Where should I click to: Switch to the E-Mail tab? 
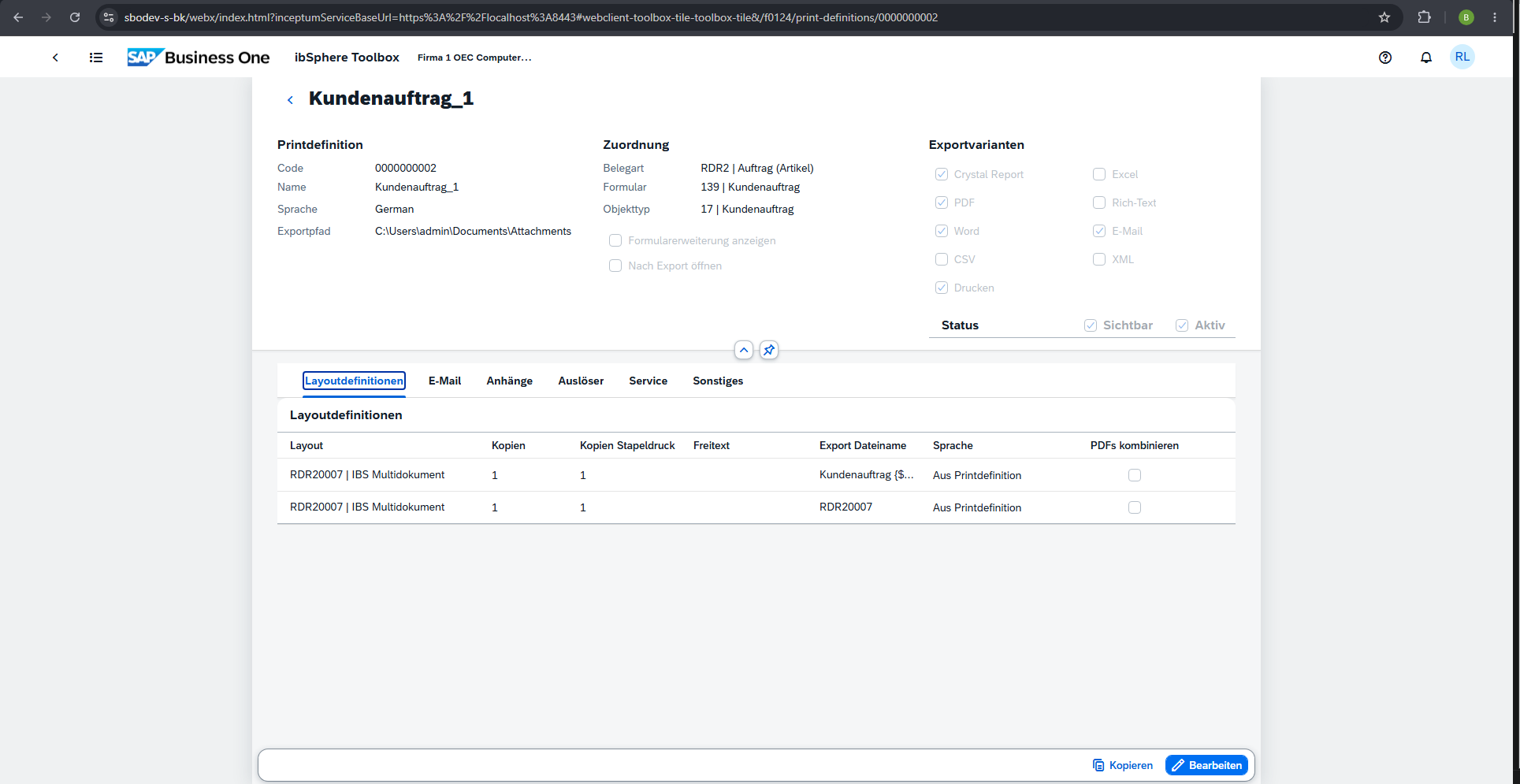pos(444,381)
